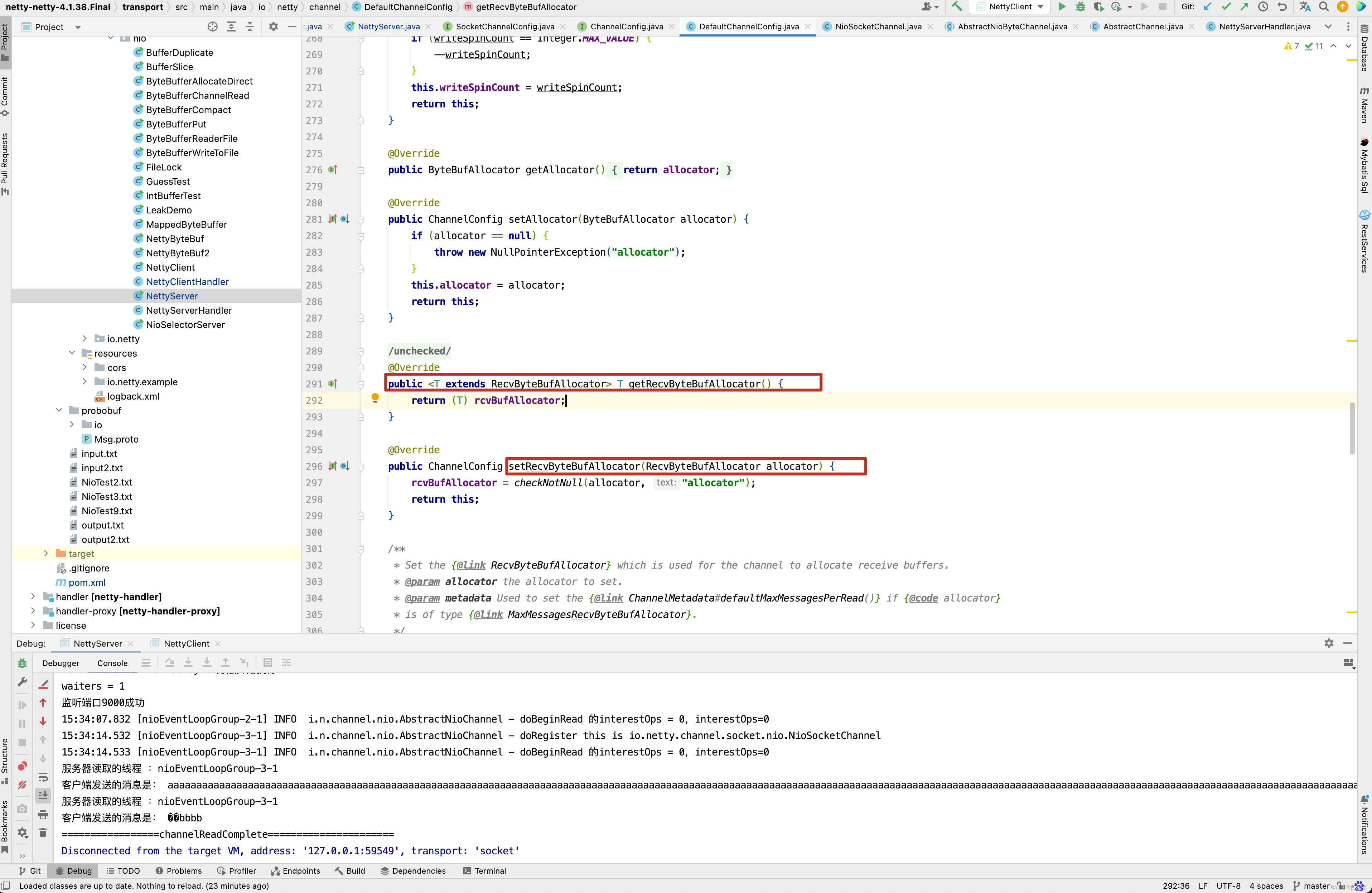Open the NettyClient run configuration dropdown
This screenshot has height=893, width=1372.
[1010, 7]
